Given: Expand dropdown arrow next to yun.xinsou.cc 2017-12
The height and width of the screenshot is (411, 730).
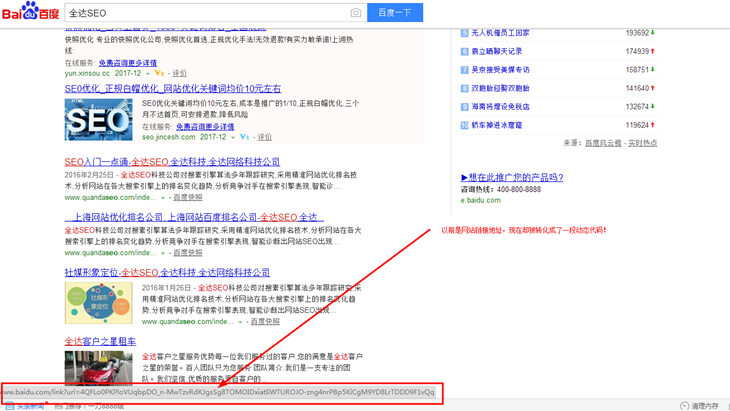Looking at the screenshot, I should coord(148,74).
